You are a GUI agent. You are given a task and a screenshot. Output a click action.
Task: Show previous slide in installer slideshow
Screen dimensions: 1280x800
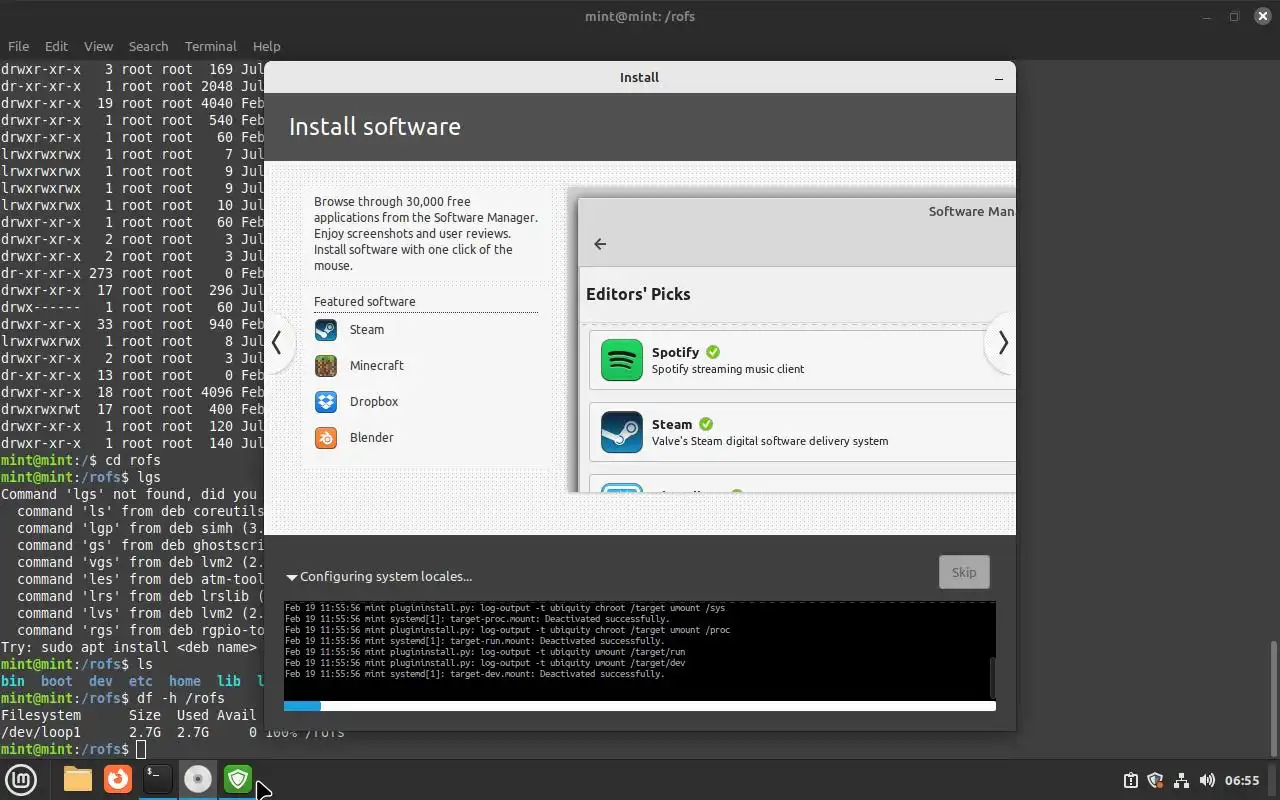coord(277,343)
